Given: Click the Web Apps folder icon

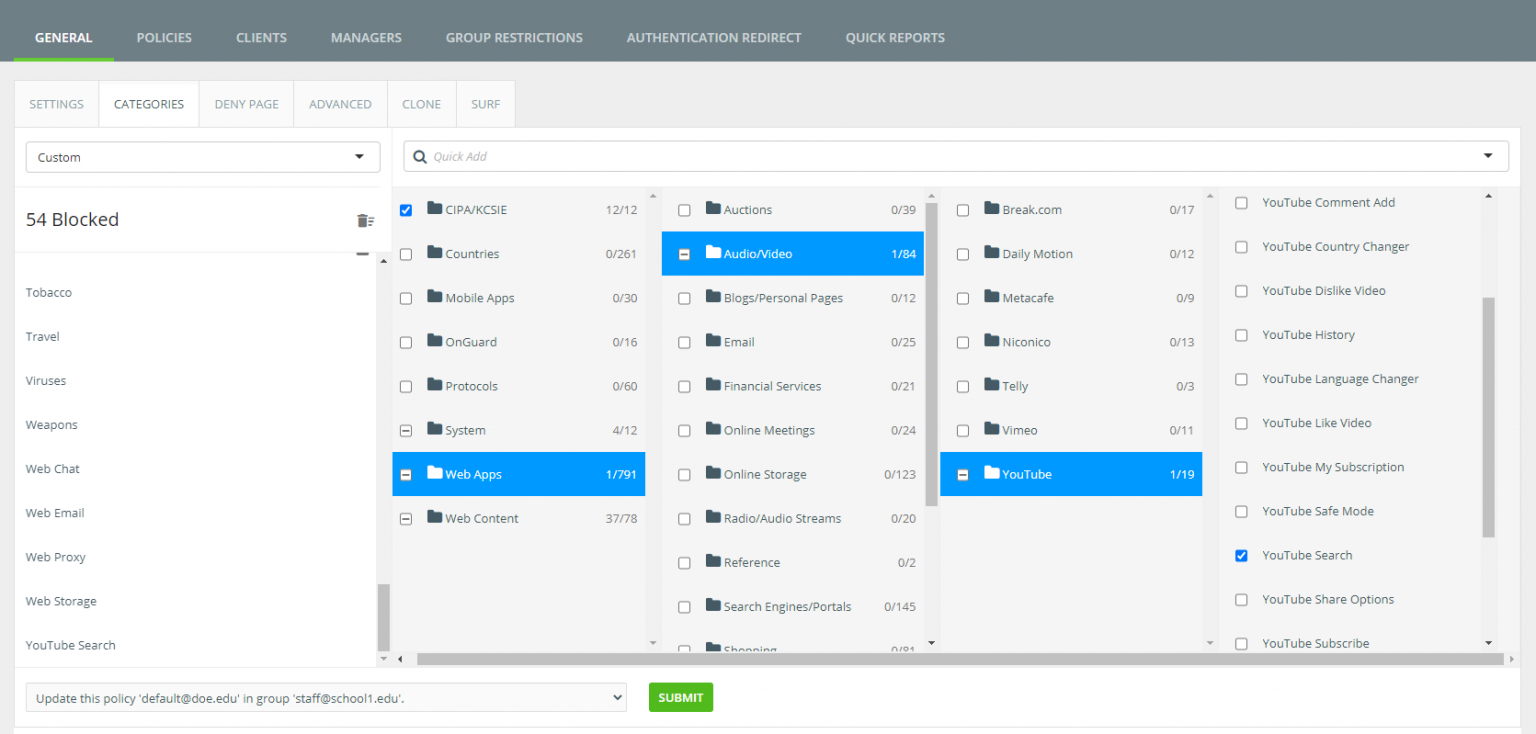Looking at the screenshot, I should click(436, 473).
